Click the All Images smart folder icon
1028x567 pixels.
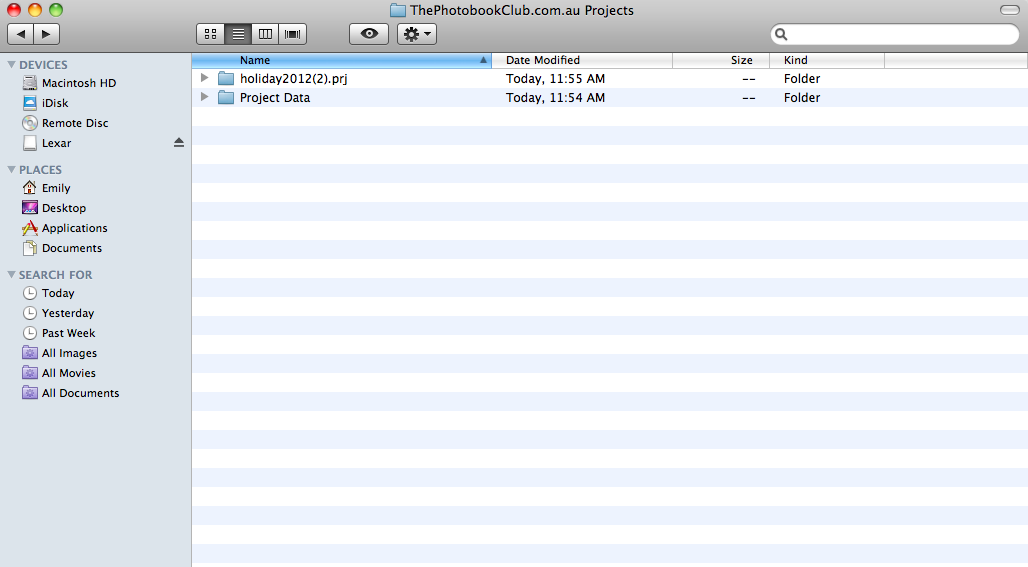click(30, 353)
